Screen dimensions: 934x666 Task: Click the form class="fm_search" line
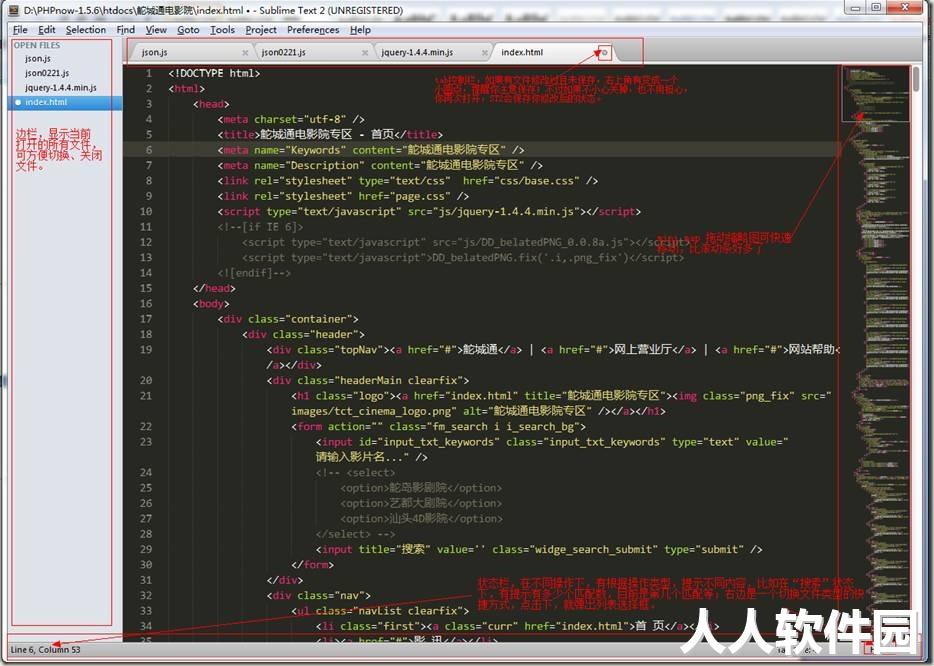tap(438, 427)
